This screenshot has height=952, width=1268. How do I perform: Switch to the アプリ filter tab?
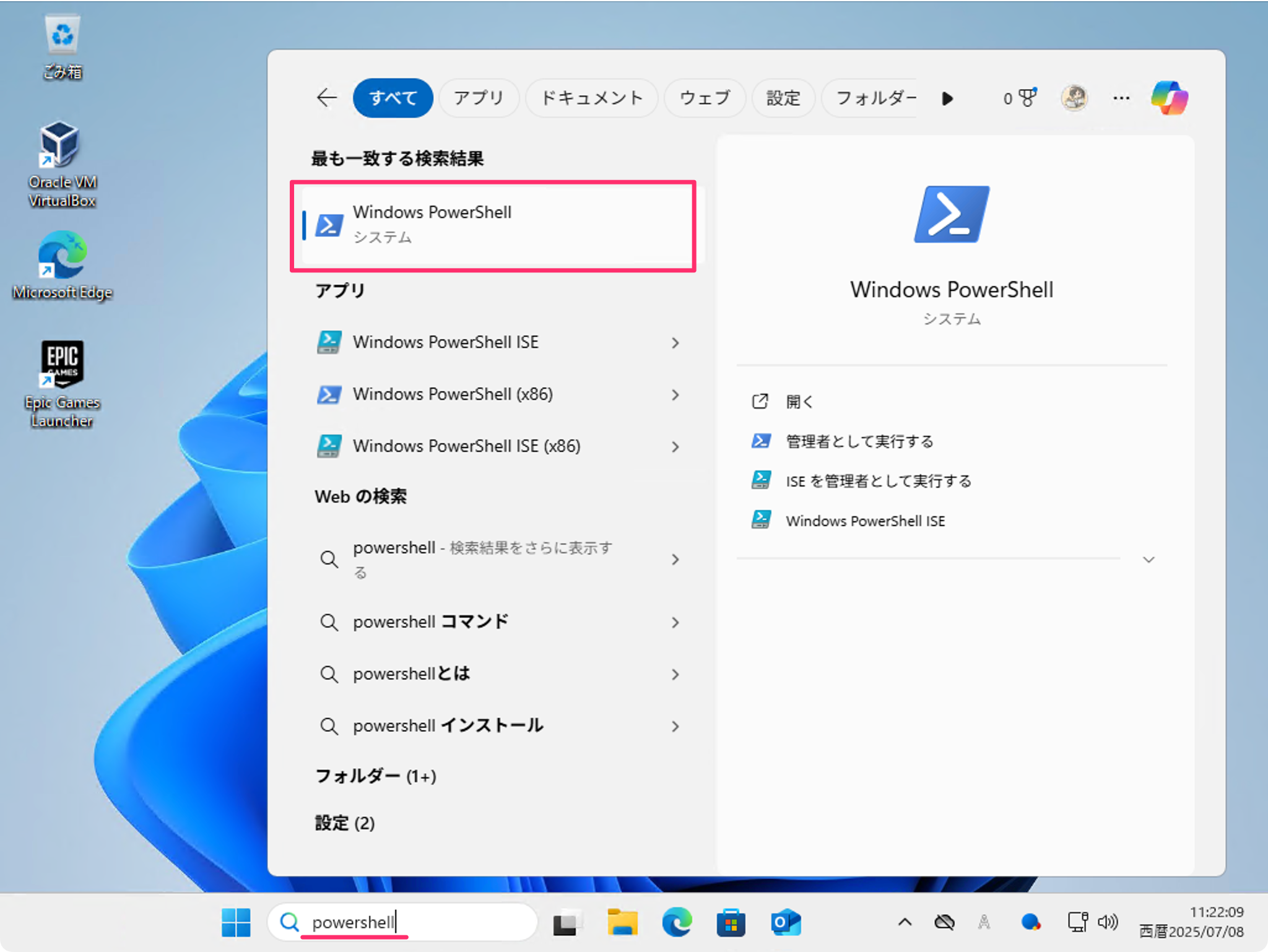(479, 97)
